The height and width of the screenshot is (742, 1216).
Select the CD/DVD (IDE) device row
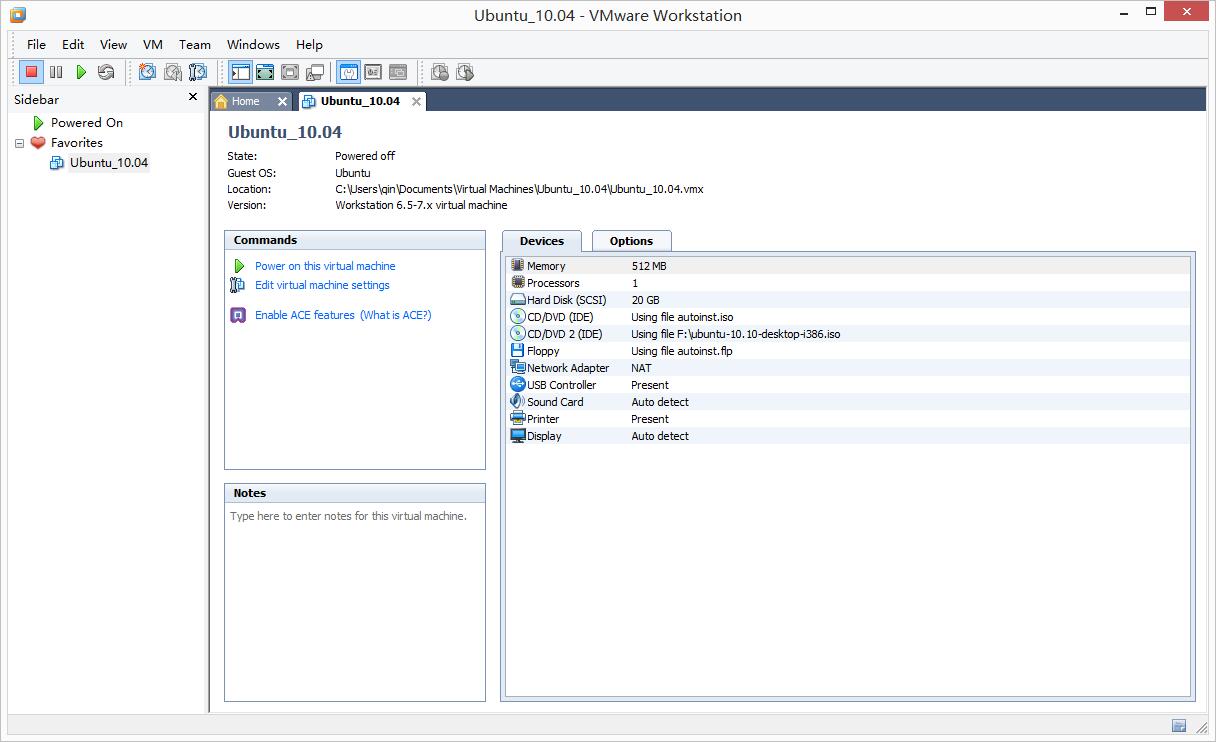849,317
